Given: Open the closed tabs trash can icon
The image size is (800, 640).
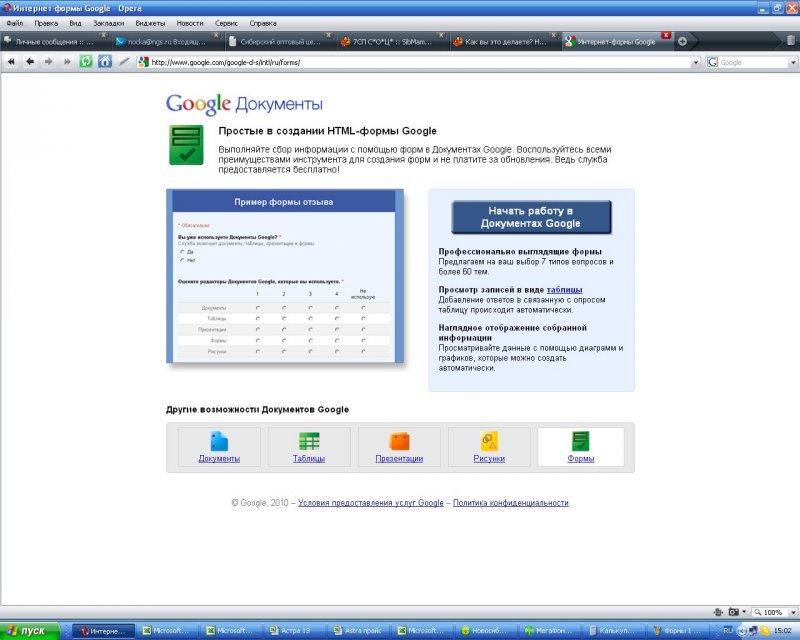Looking at the screenshot, I should 790,41.
